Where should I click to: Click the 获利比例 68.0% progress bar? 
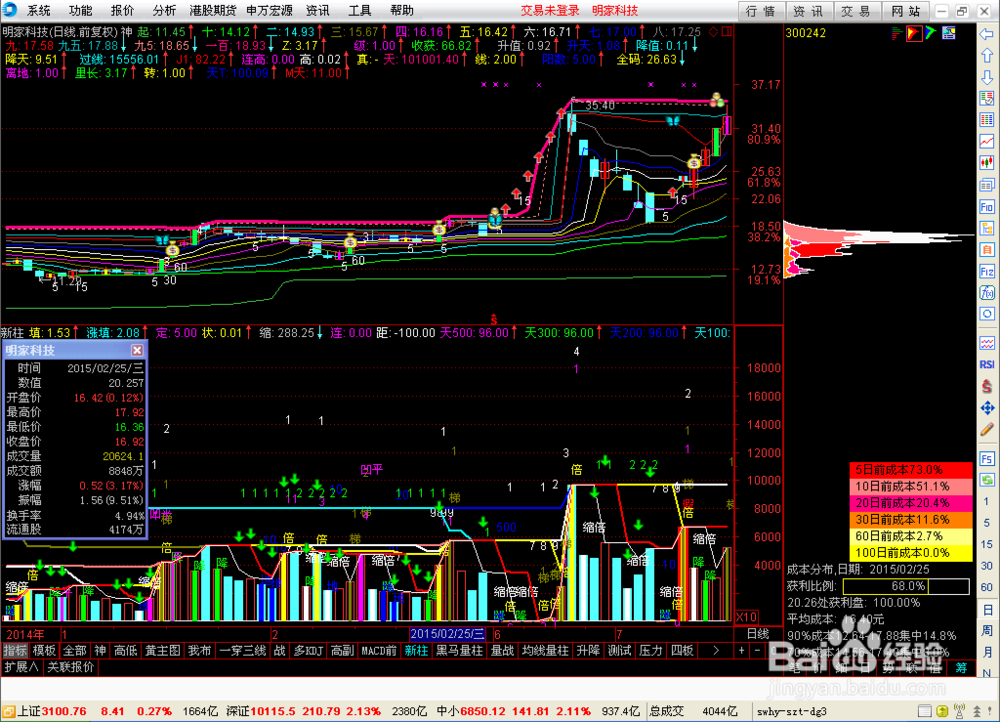tap(906, 586)
